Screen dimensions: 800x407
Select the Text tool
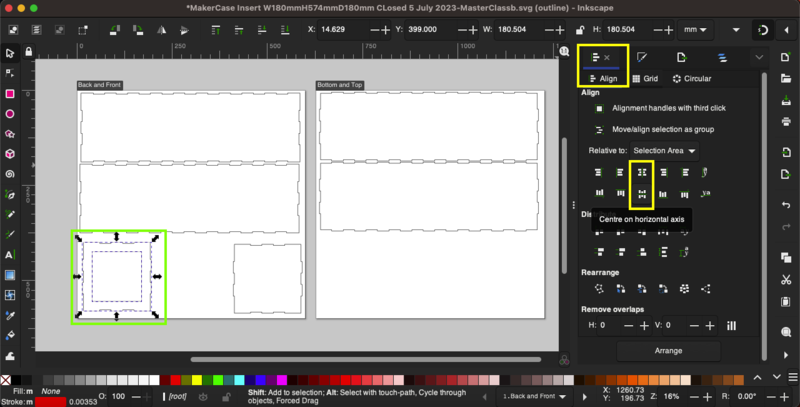coord(9,255)
